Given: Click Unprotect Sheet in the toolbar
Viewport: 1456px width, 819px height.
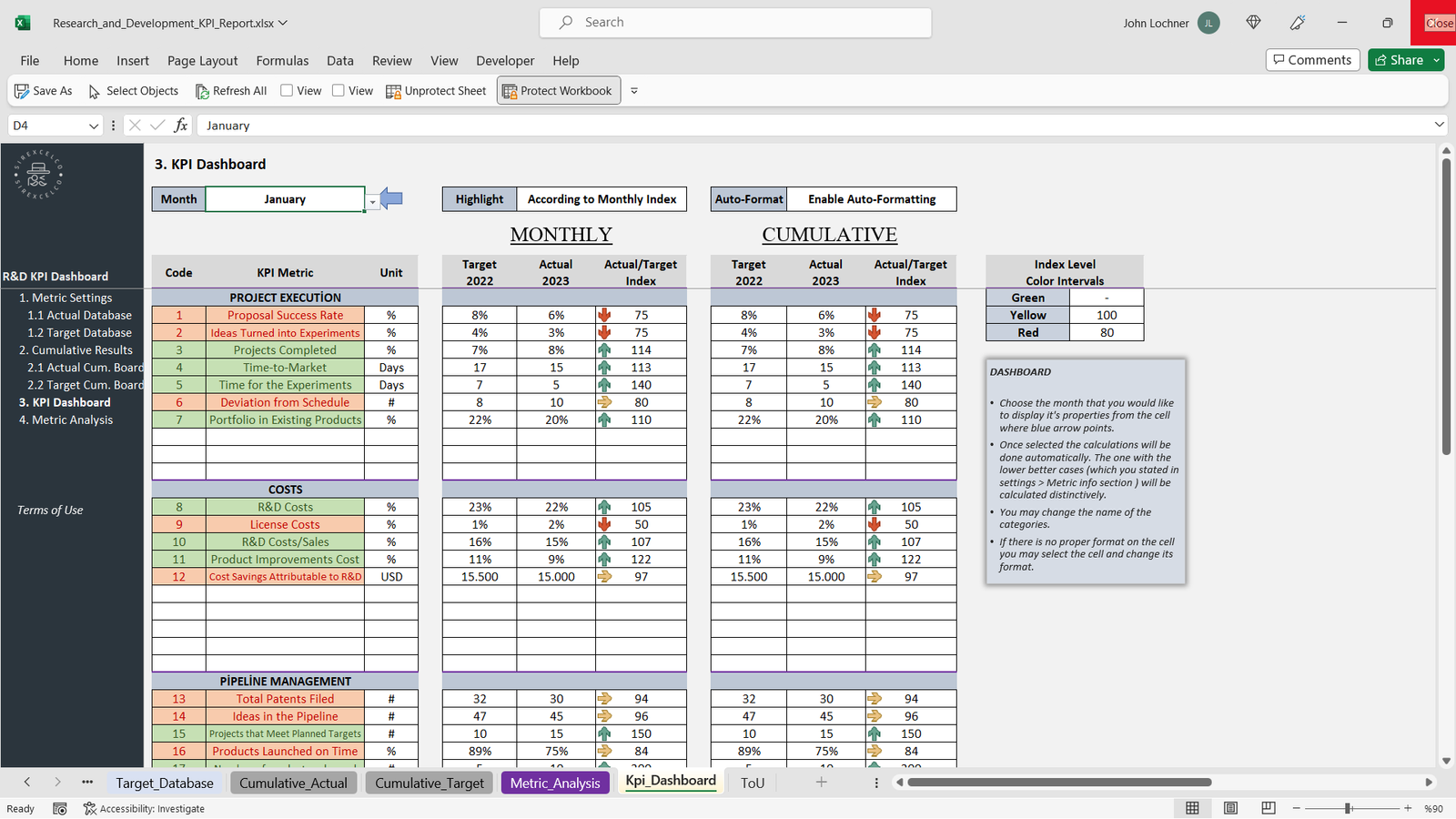Looking at the screenshot, I should coord(436,91).
